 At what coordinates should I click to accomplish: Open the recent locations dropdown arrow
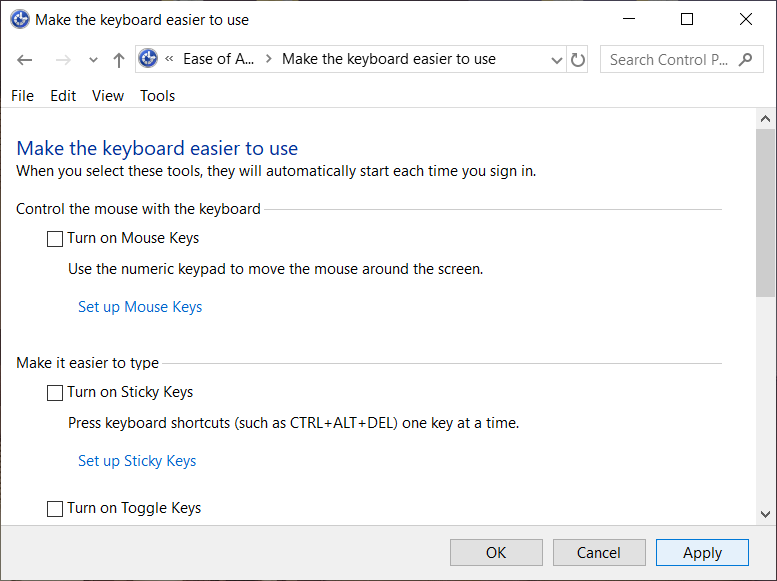[x=93, y=60]
